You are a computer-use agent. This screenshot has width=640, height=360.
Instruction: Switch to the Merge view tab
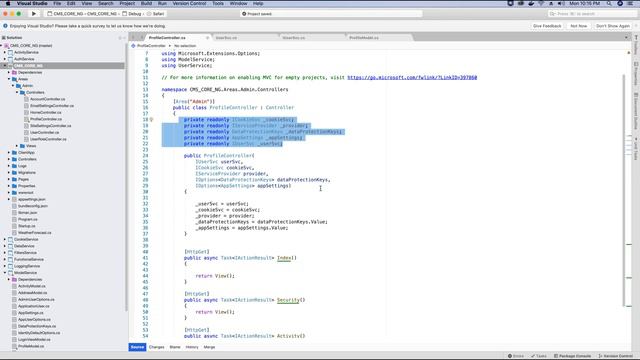[209, 347]
